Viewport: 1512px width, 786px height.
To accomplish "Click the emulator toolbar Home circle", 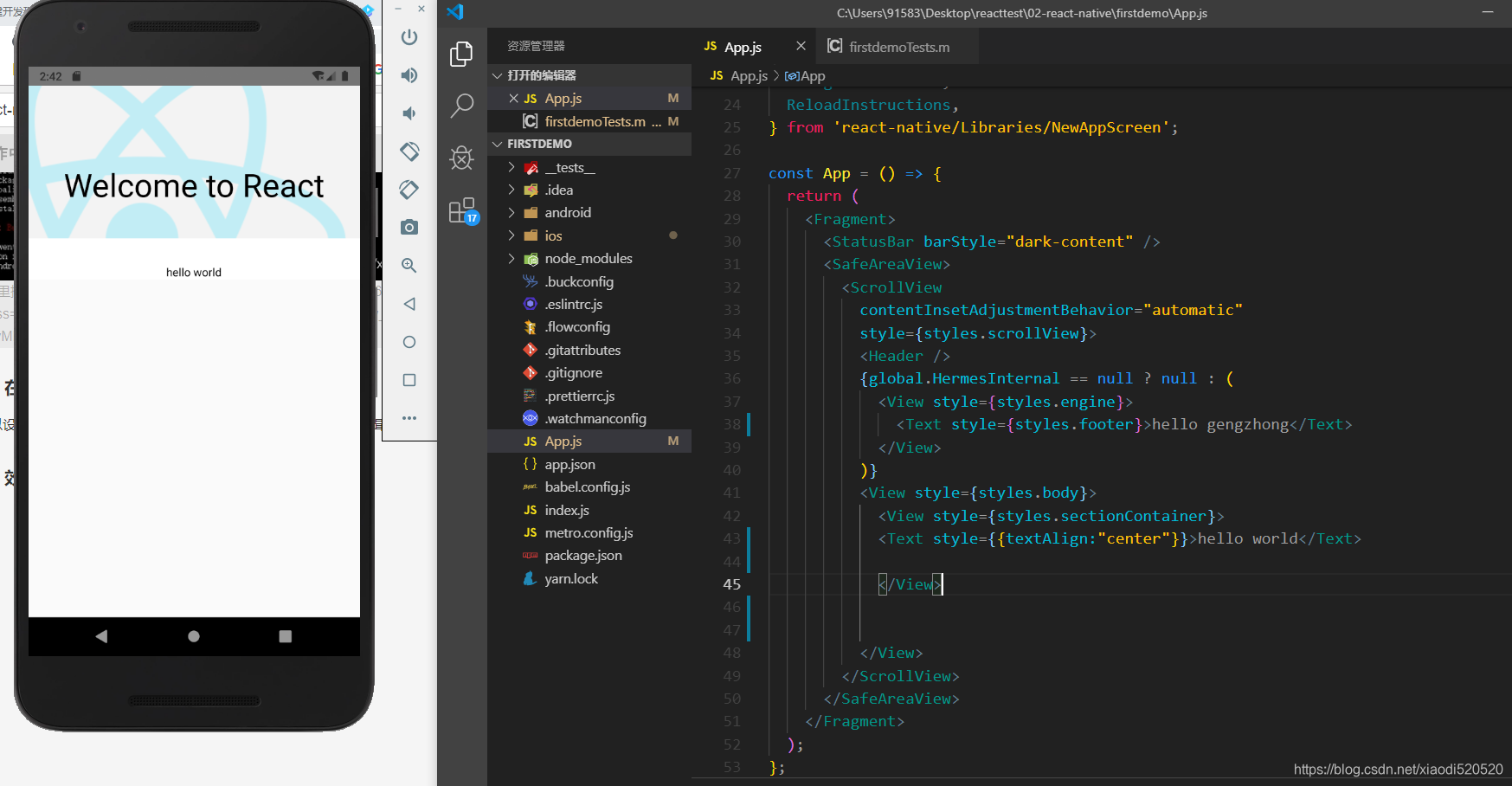I will point(409,342).
